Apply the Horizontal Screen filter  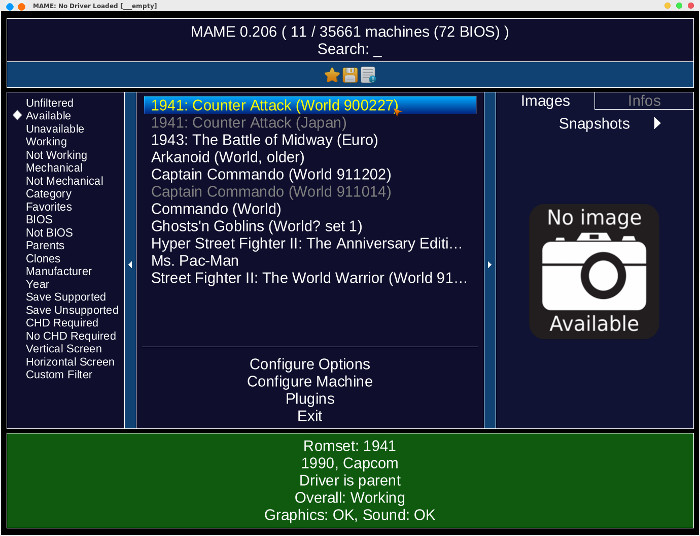coord(70,362)
